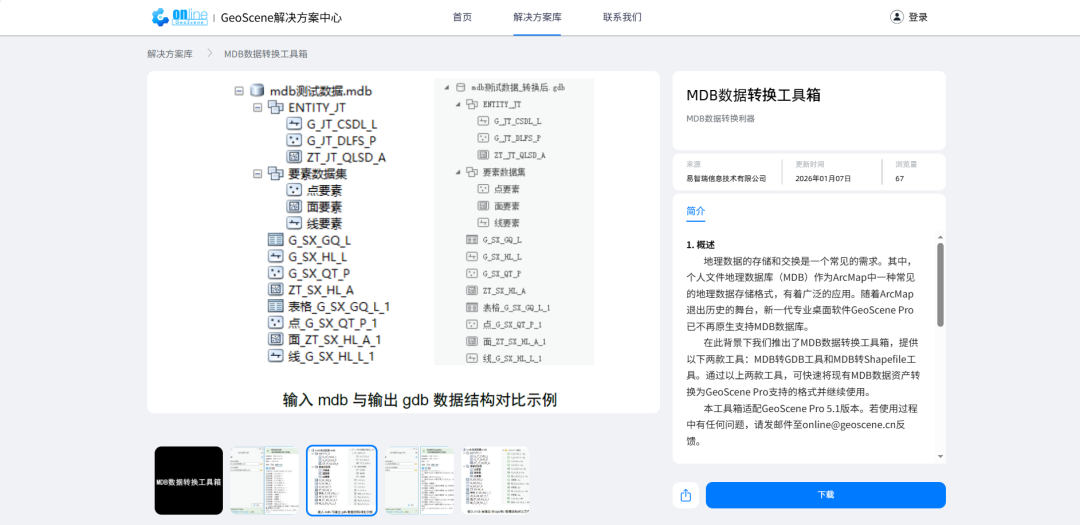Image resolution: width=1080 pixels, height=525 pixels.
Task: Collapse ENTITY_JT triangle in the gdb tree
Action: click(x=458, y=104)
